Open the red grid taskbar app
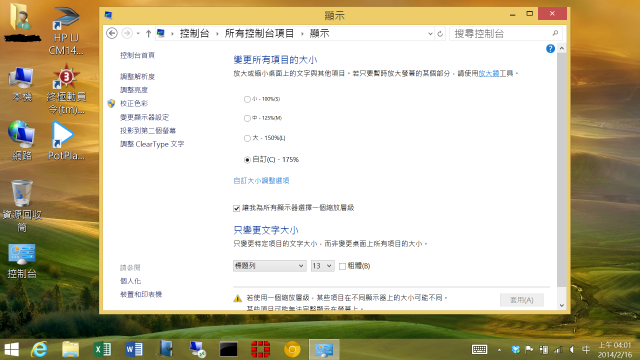This screenshot has height=360, width=640. tap(260, 349)
